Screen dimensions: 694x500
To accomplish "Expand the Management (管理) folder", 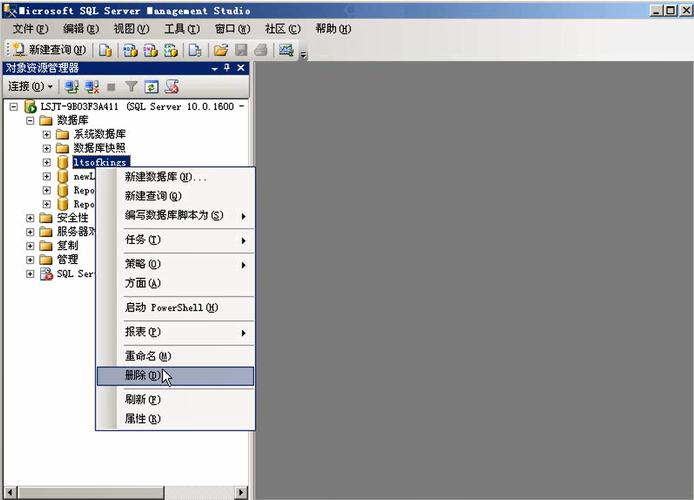I will (x=30, y=260).
